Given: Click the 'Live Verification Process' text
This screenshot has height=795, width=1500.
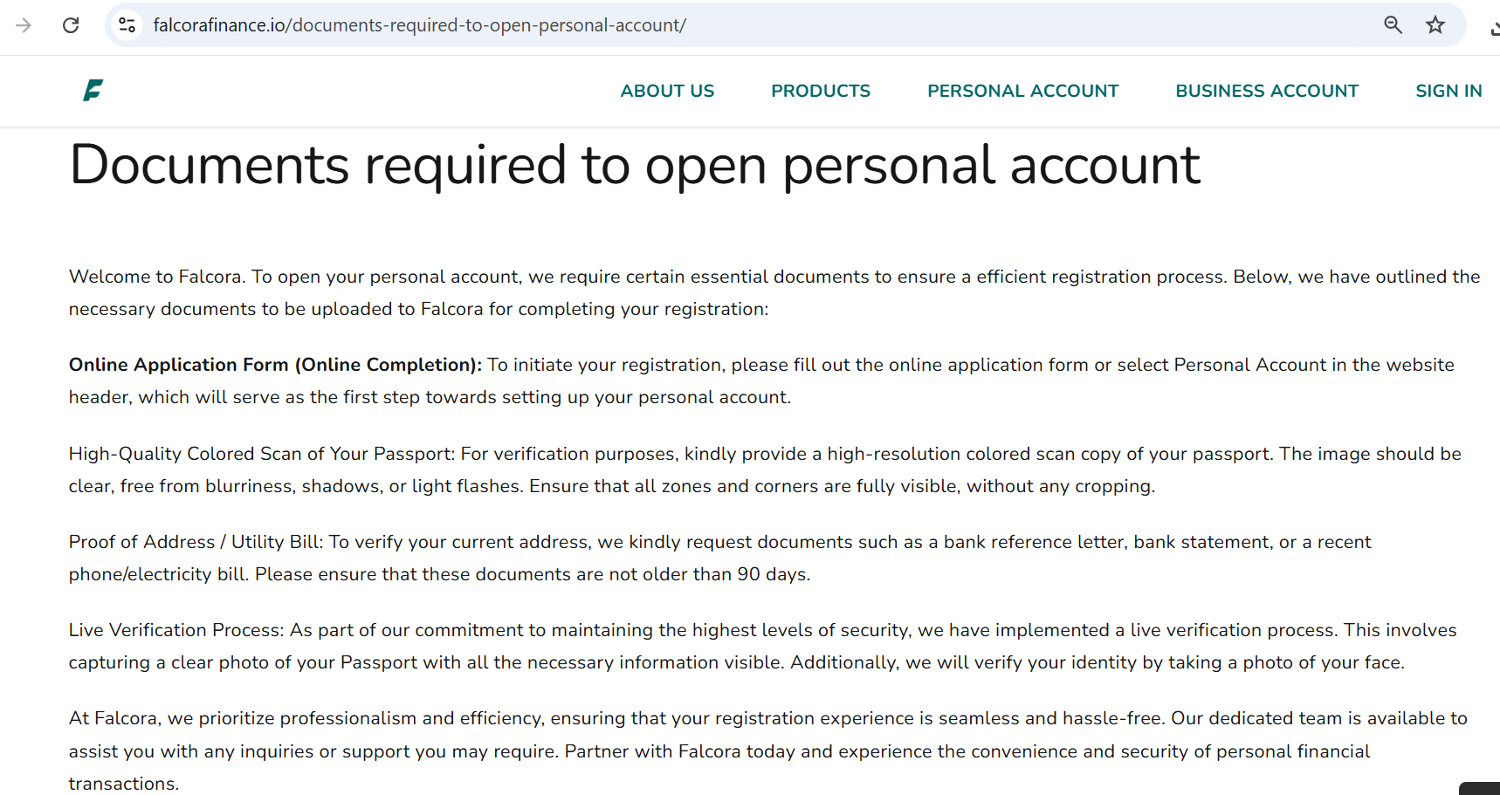Looking at the screenshot, I should pos(176,630).
